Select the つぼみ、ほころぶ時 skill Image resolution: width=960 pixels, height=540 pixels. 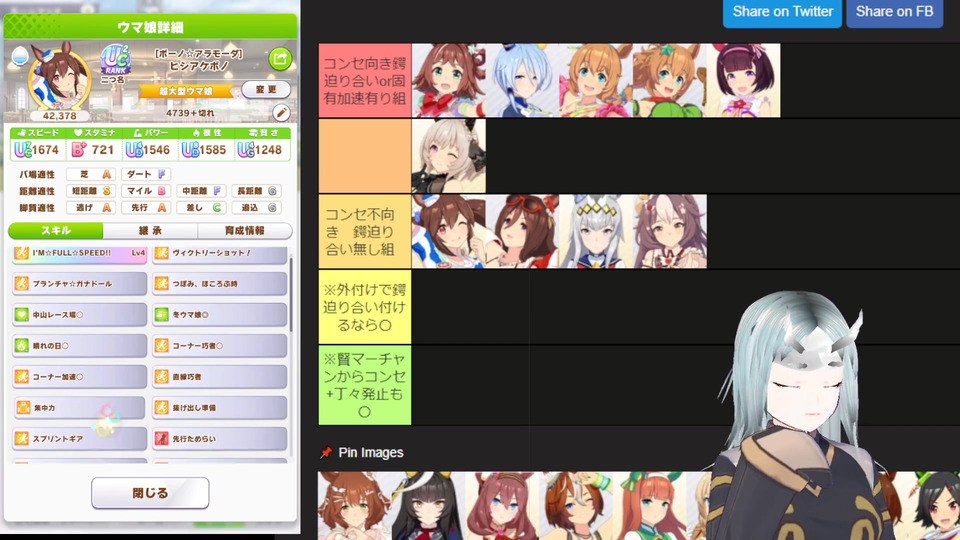point(219,283)
